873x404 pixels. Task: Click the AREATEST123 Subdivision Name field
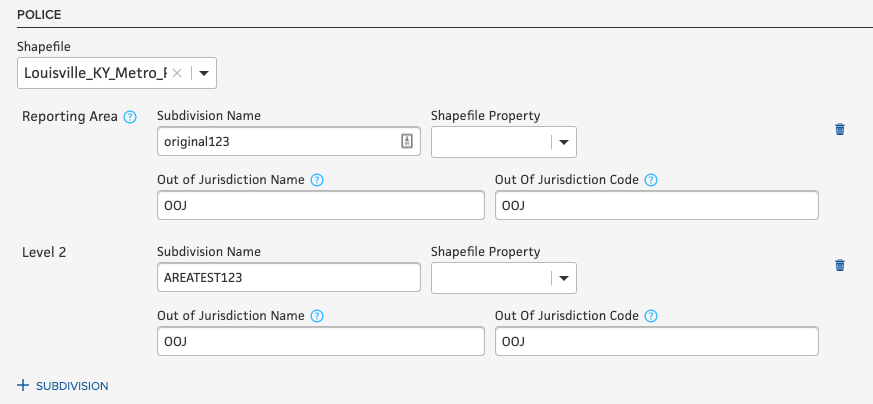[288, 278]
